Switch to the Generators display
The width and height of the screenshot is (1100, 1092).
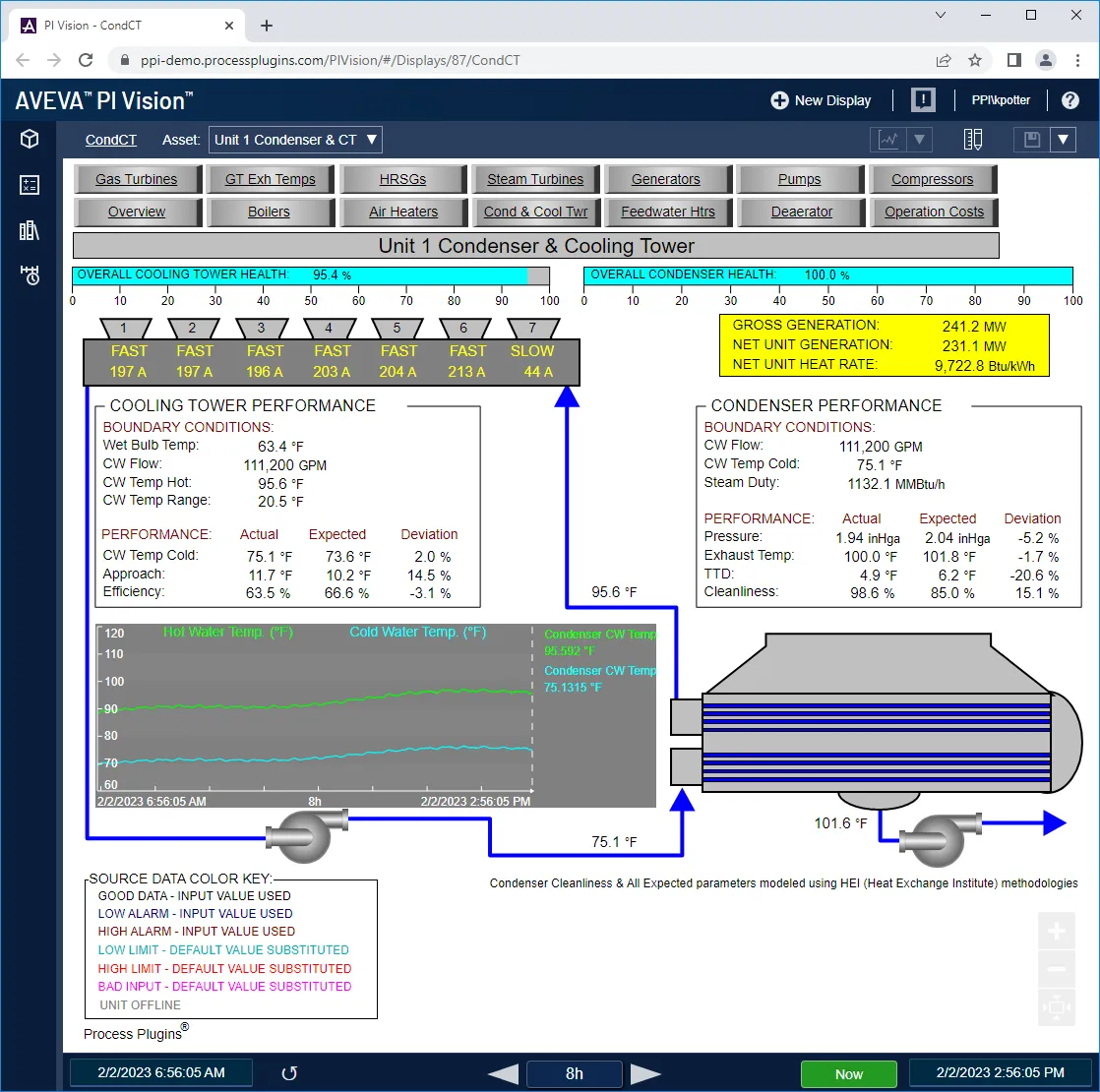tap(667, 180)
